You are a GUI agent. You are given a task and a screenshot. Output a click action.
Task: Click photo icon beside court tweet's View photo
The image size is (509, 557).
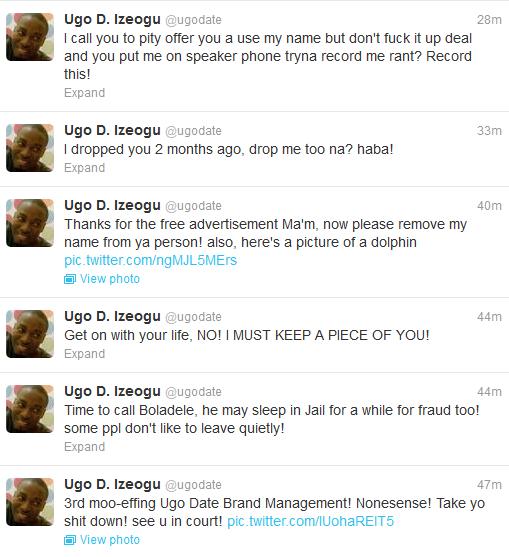pyautogui.click(x=70, y=540)
